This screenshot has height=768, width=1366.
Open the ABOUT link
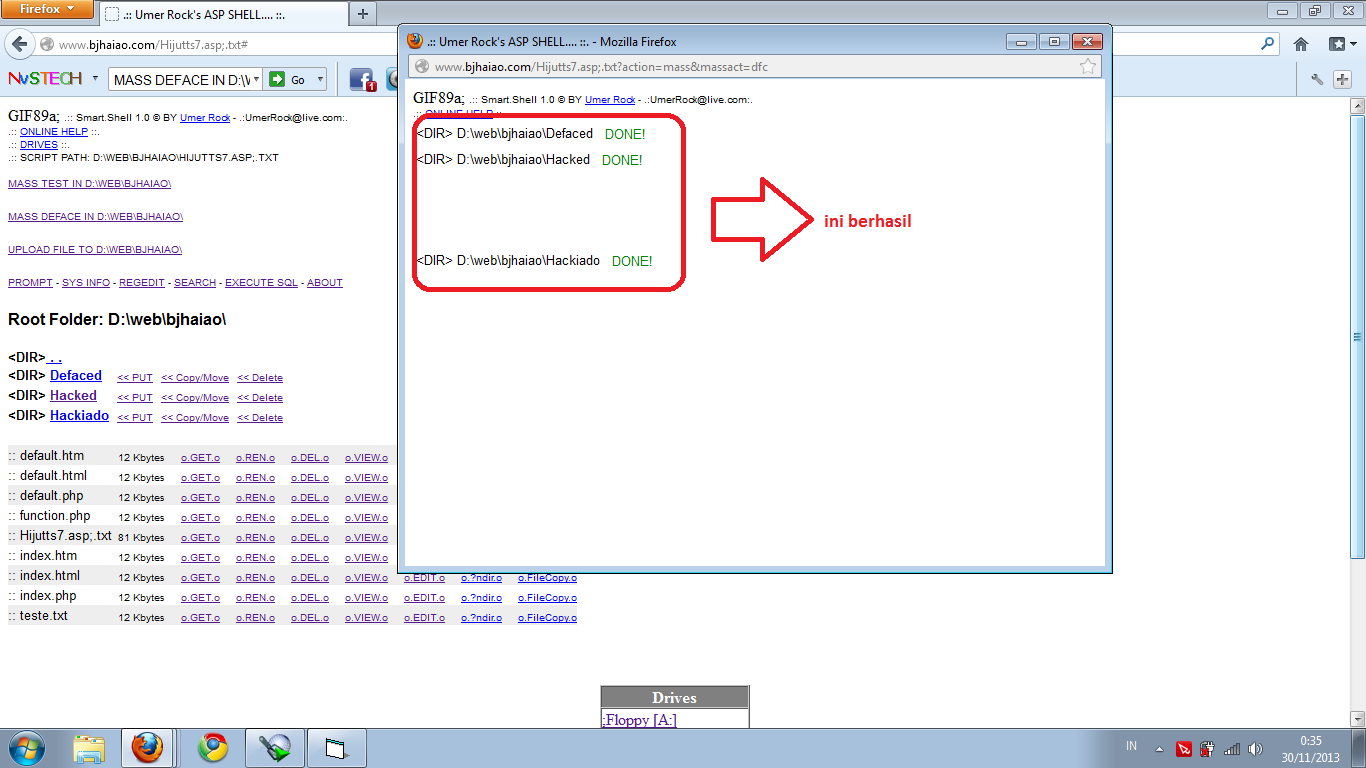point(325,283)
